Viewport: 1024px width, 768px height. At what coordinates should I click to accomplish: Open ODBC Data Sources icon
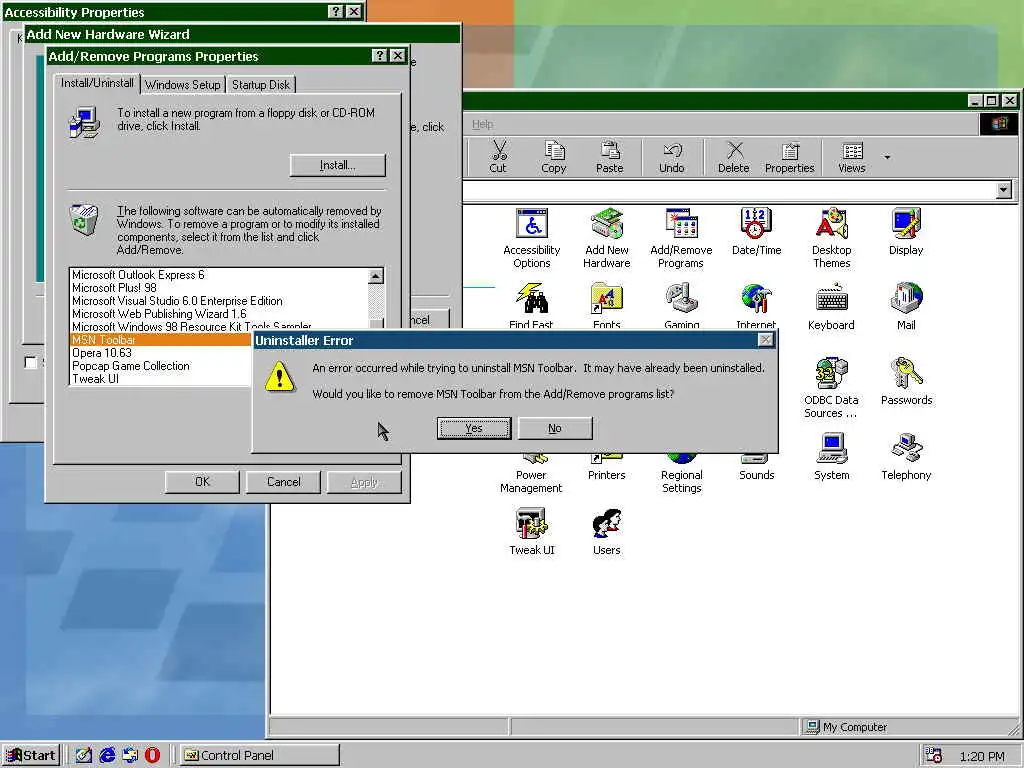[x=831, y=388]
